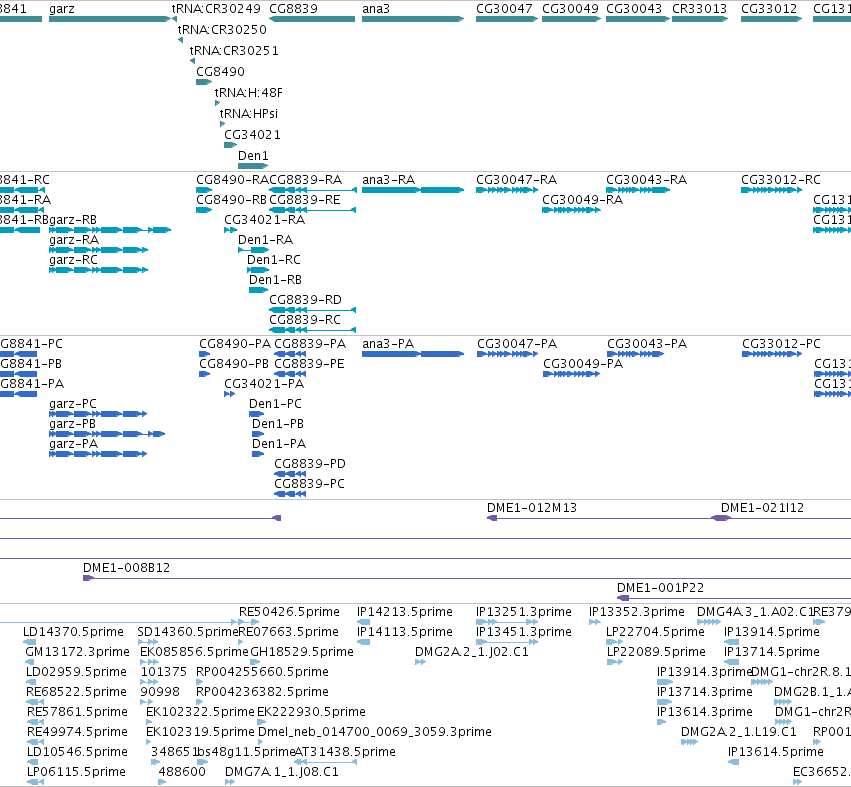Select the CG8839 gene bar
The height and width of the screenshot is (787, 851).
(312, 19)
